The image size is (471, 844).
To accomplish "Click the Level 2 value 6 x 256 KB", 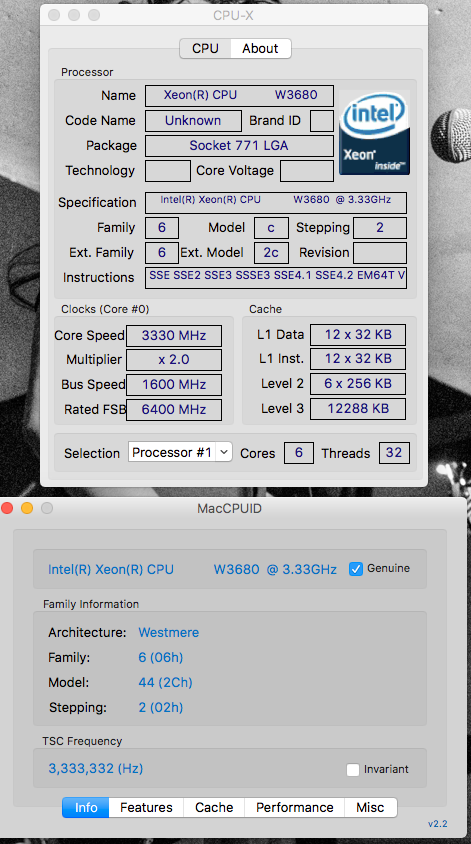I will tap(358, 384).
